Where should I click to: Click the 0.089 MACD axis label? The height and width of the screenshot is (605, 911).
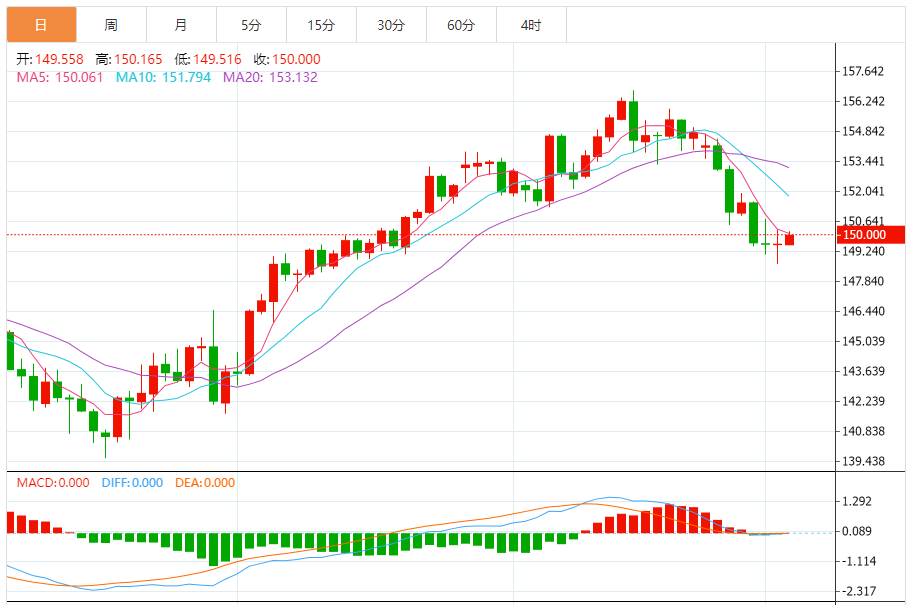[857, 531]
